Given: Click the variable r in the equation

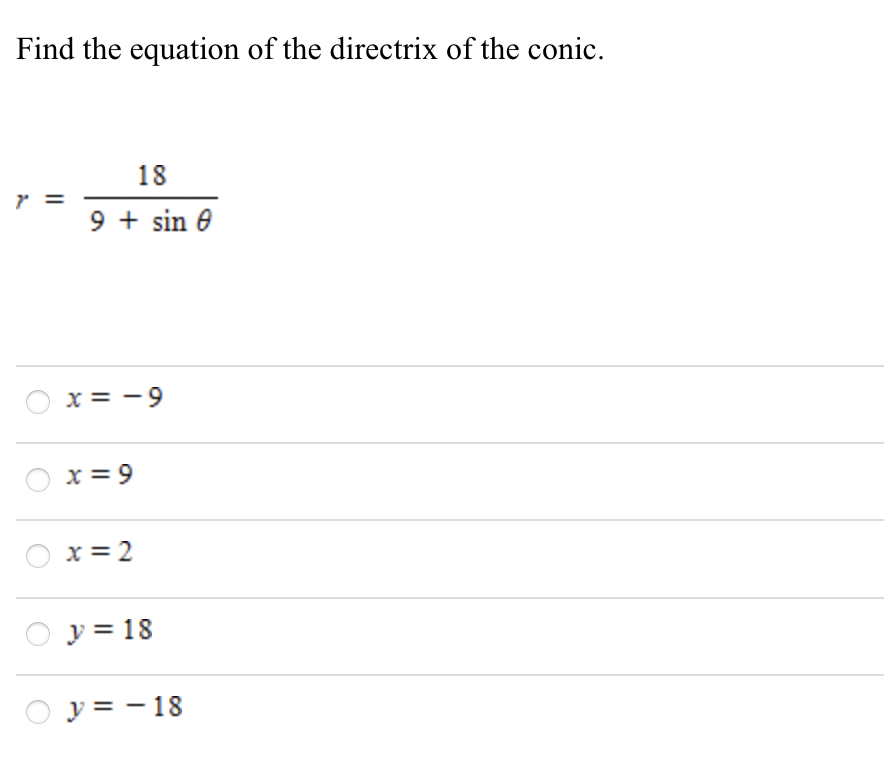Looking at the screenshot, I should (22, 197).
